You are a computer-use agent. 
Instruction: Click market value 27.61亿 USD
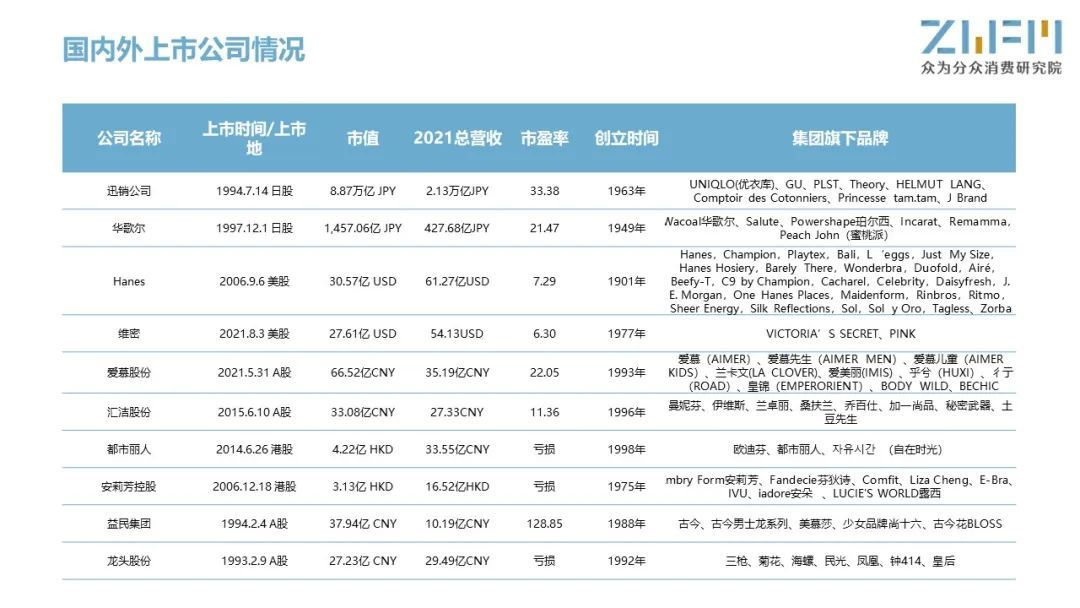(x=363, y=333)
